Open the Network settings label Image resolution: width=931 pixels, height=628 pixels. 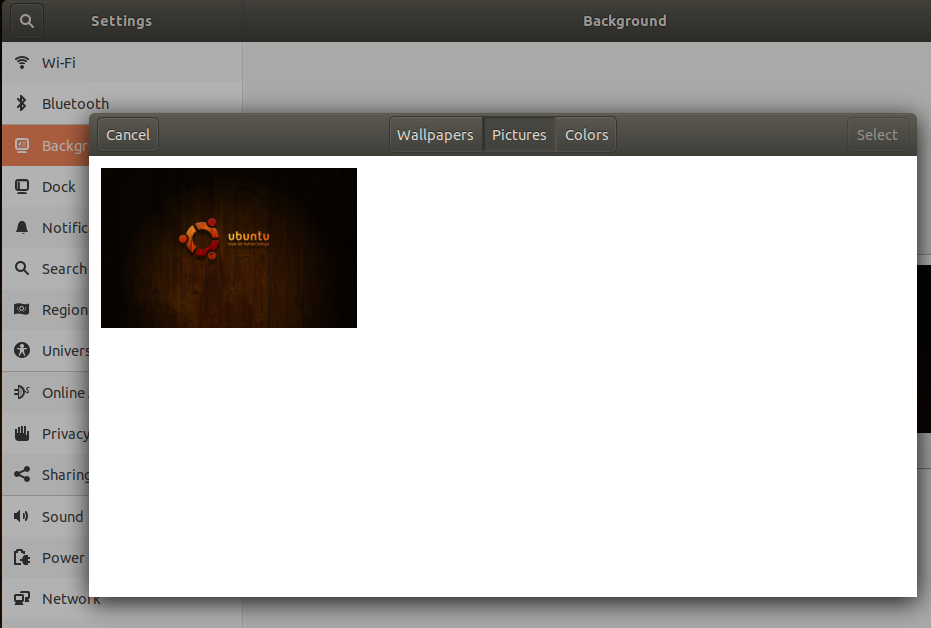pos(71,599)
